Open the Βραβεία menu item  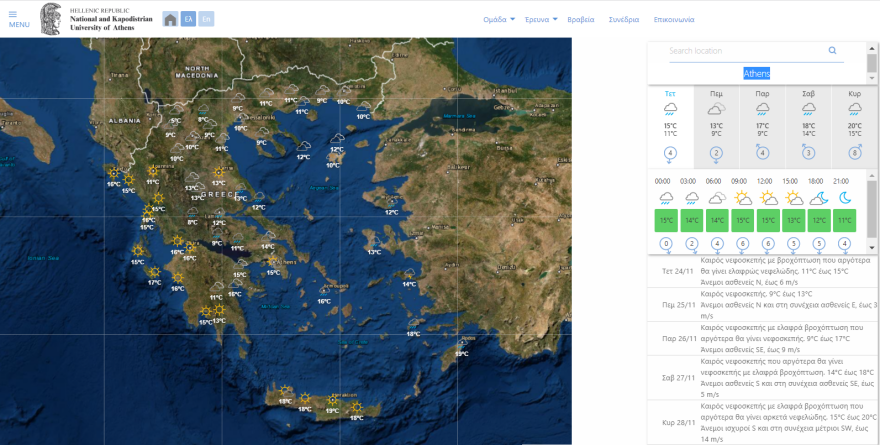(580, 19)
